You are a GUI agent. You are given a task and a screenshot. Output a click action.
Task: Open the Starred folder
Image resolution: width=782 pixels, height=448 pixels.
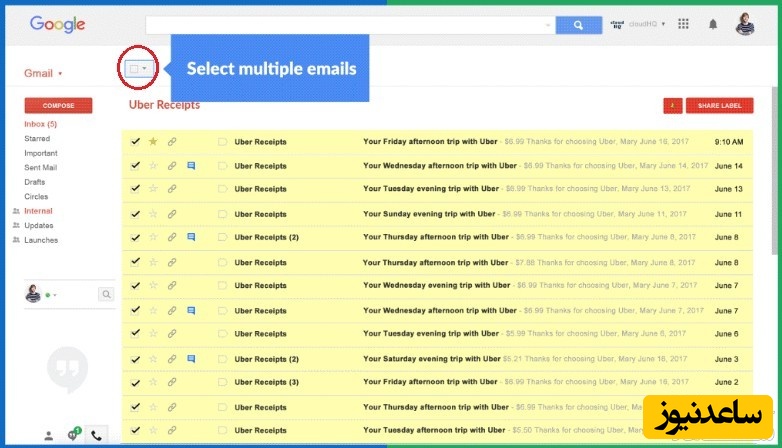tap(37, 139)
